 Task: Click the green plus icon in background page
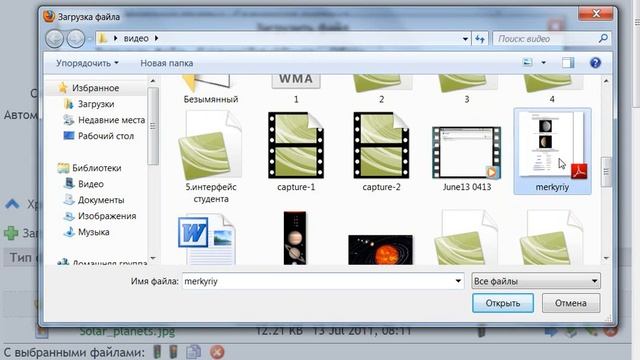(11, 233)
